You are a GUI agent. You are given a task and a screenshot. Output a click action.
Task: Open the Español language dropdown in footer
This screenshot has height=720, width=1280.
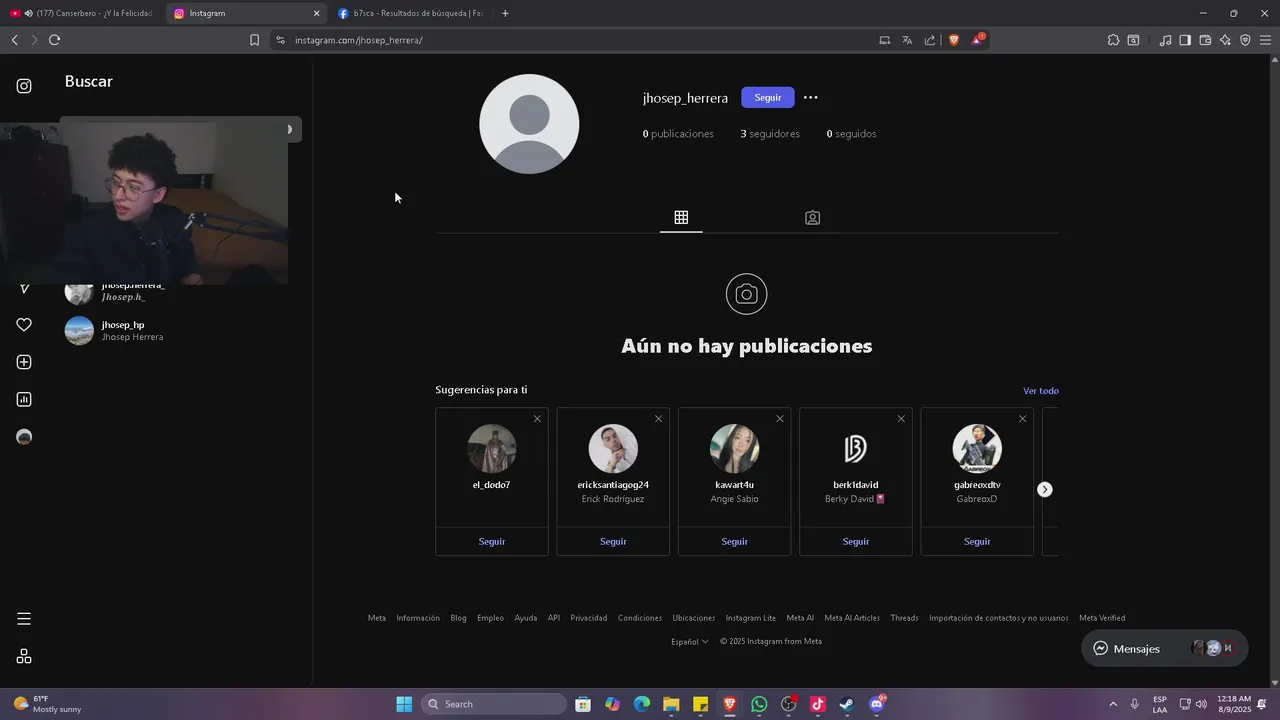tap(690, 642)
